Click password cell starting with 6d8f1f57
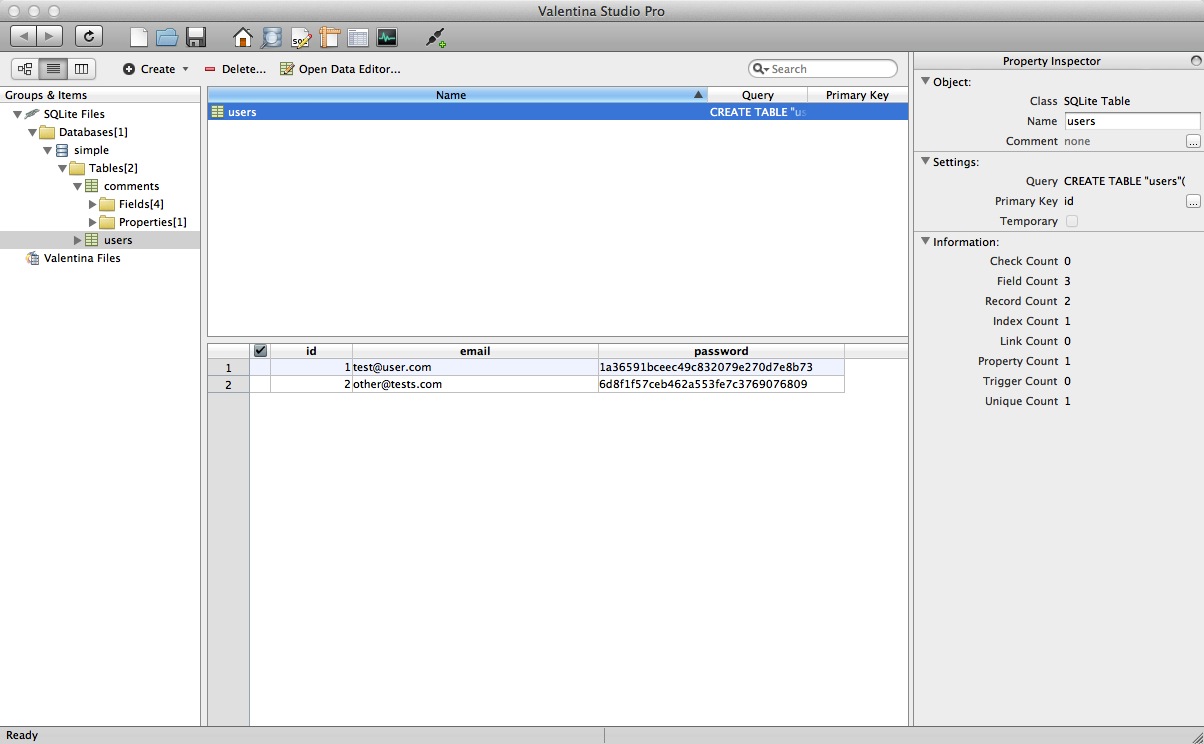This screenshot has height=744, width=1204. click(x=721, y=384)
